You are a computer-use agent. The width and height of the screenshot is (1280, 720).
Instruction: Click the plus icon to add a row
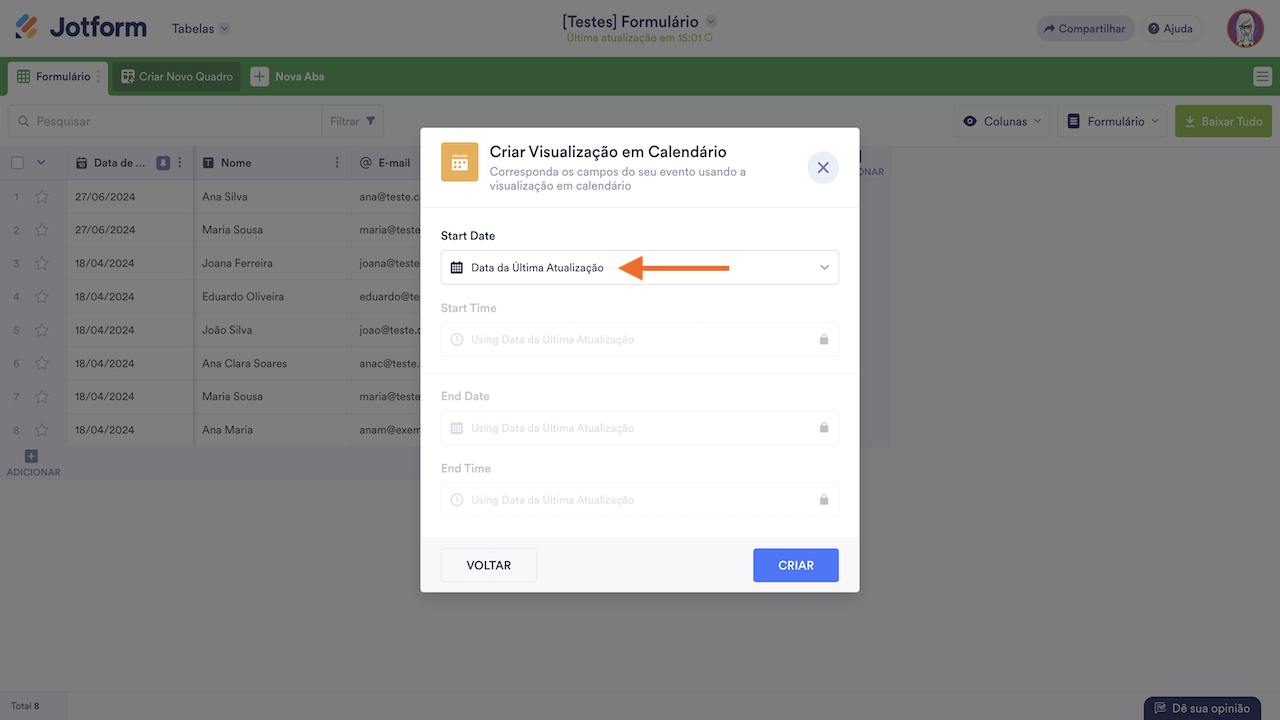click(x=31, y=457)
